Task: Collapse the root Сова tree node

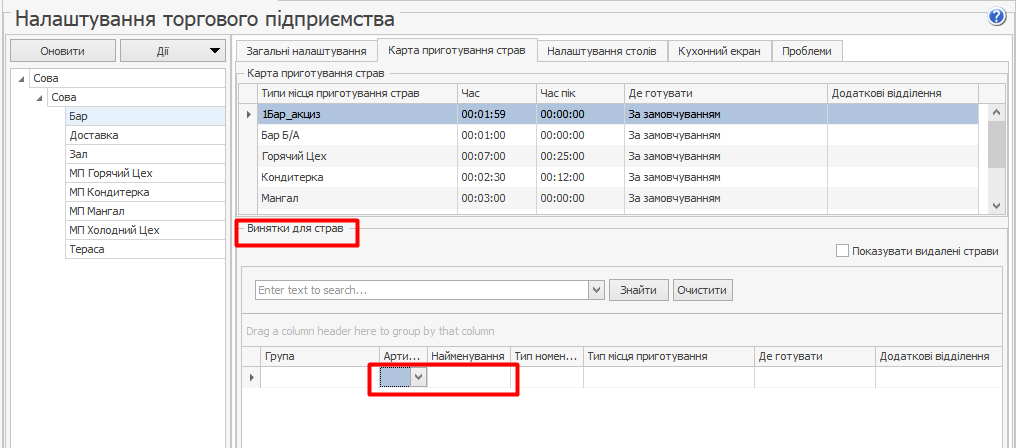Action: (23, 78)
